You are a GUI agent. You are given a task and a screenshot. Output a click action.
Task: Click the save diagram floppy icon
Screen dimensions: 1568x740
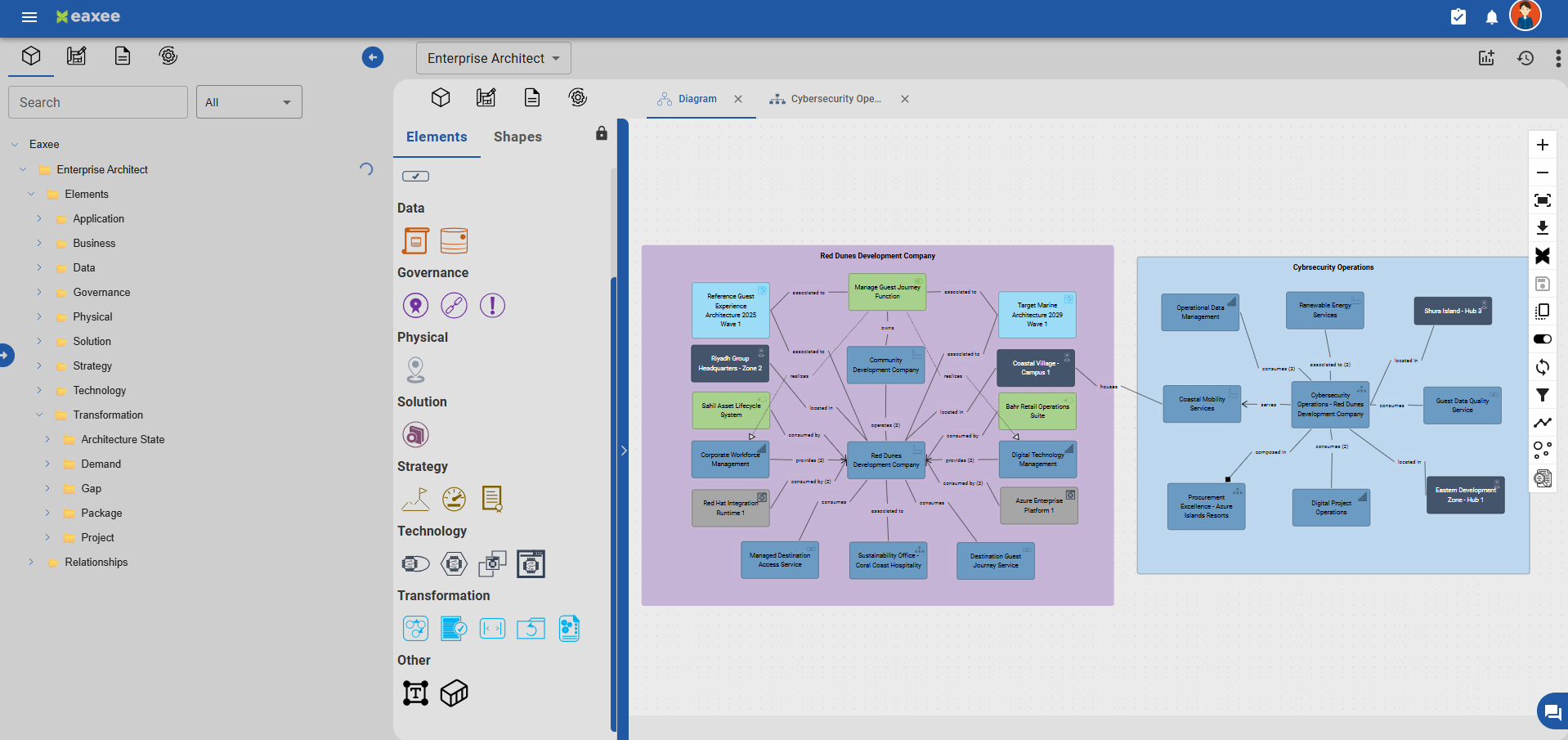(1543, 284)
